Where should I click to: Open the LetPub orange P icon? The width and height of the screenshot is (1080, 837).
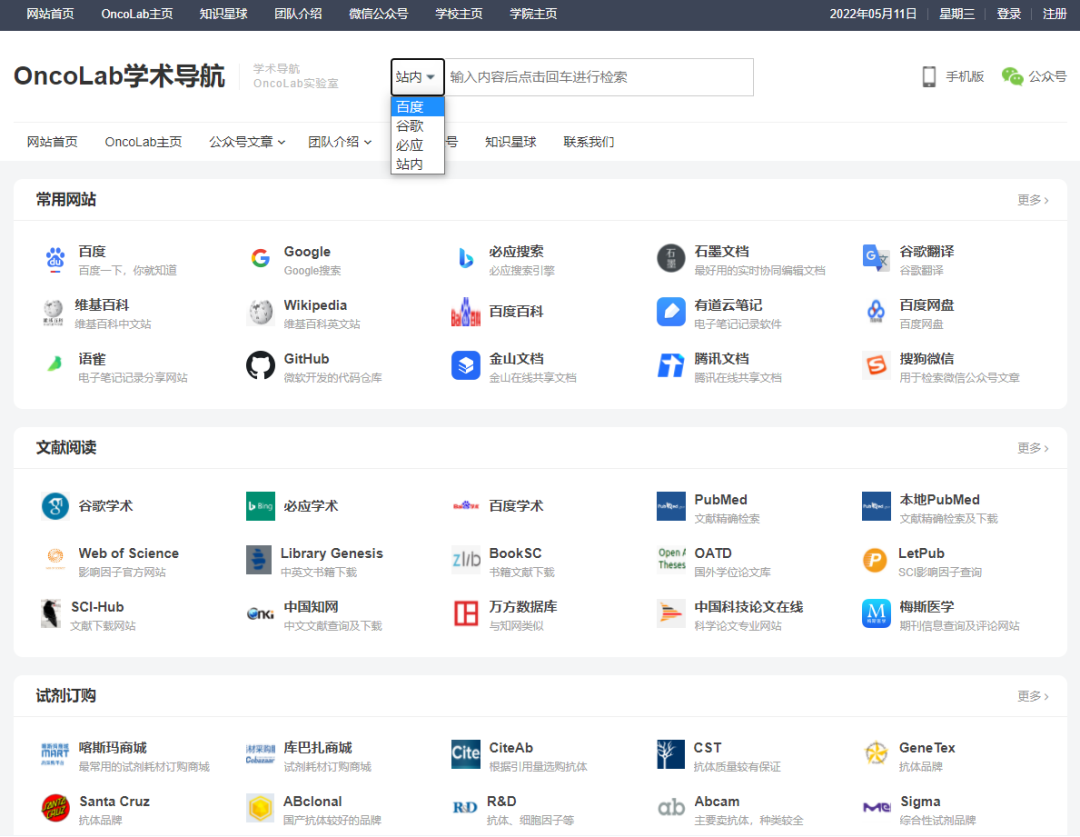(875, 560)
